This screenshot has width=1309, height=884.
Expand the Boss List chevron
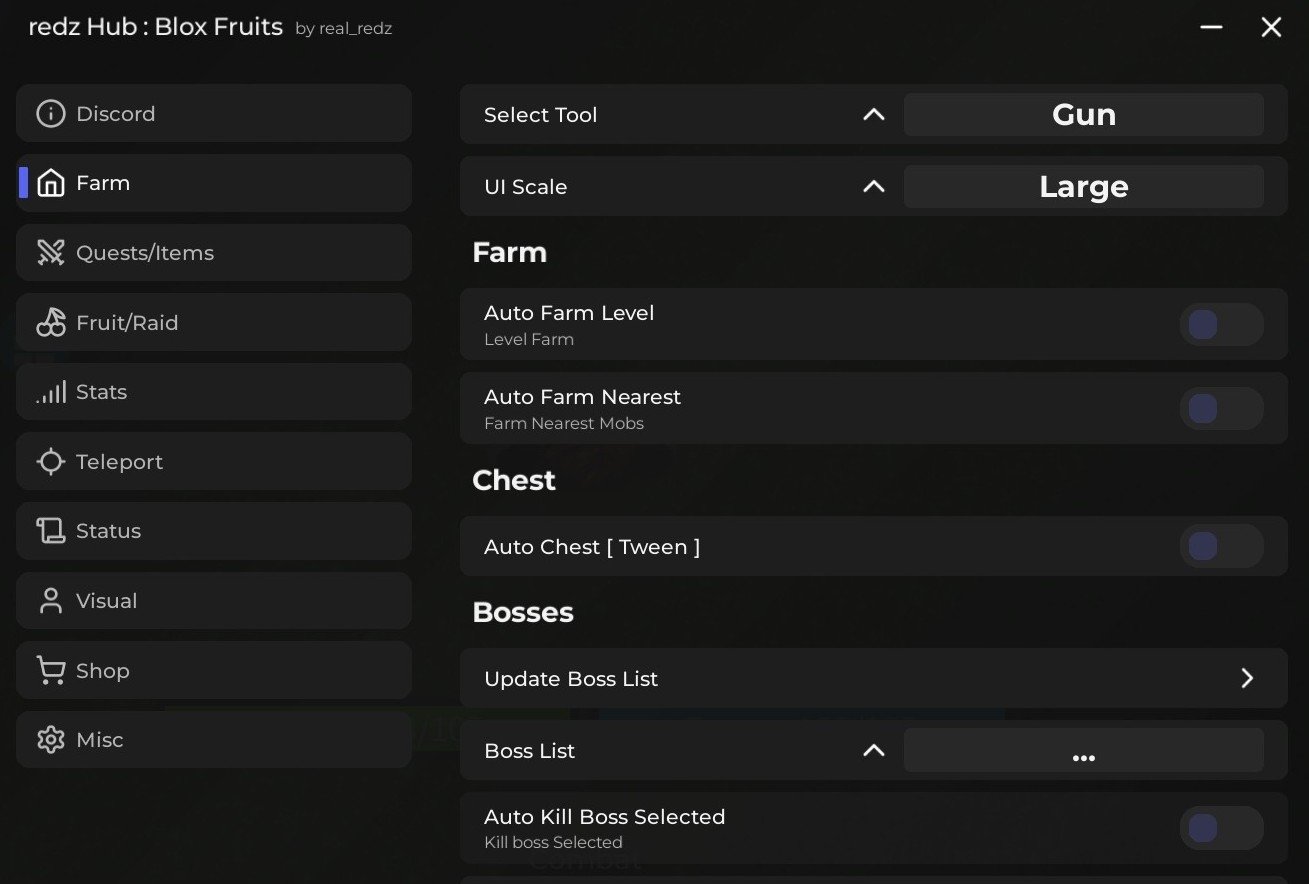(874, 751)
